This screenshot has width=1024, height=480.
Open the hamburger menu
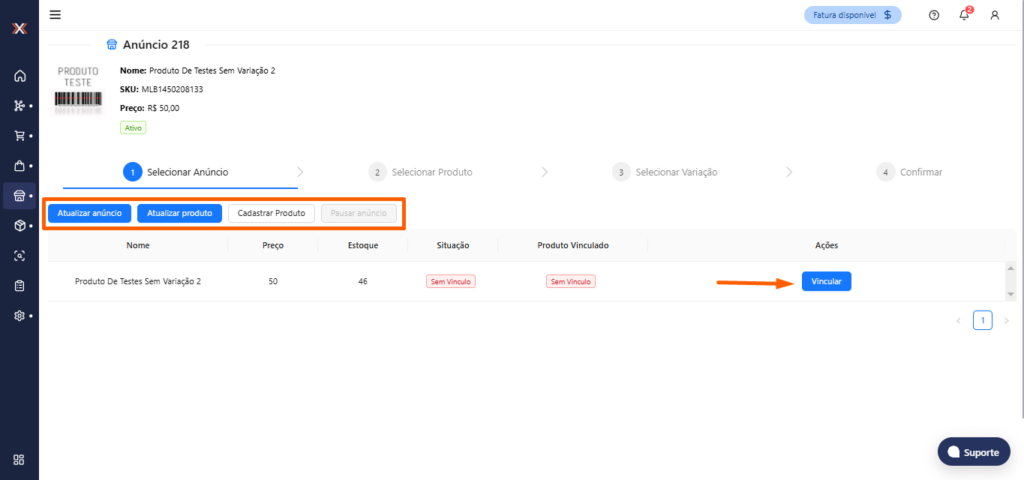(x=55, y=15)
